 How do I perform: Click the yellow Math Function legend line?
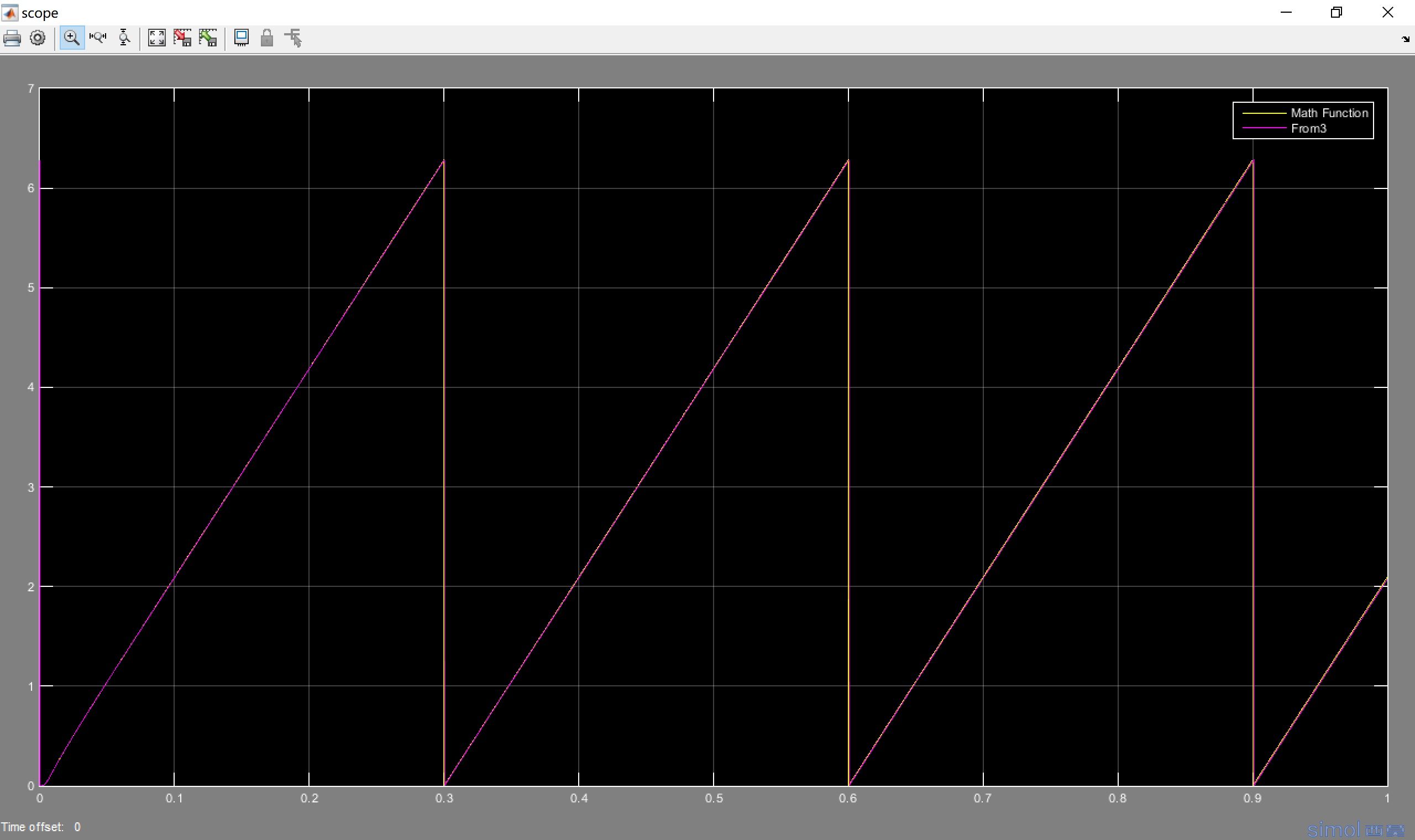(x=1264, y=113)
